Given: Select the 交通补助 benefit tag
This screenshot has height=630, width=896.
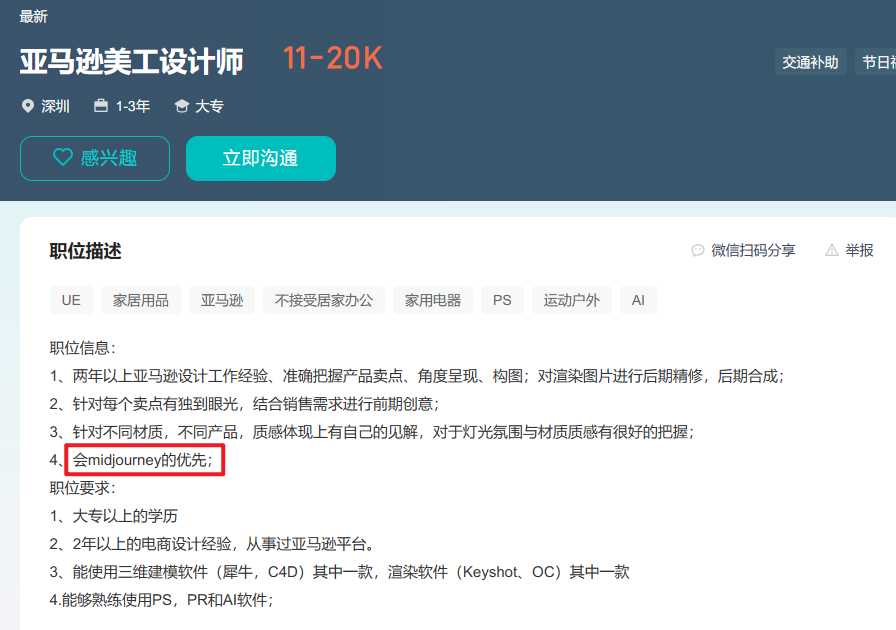Looking at the screenshot, I should (x=810, y=62).
